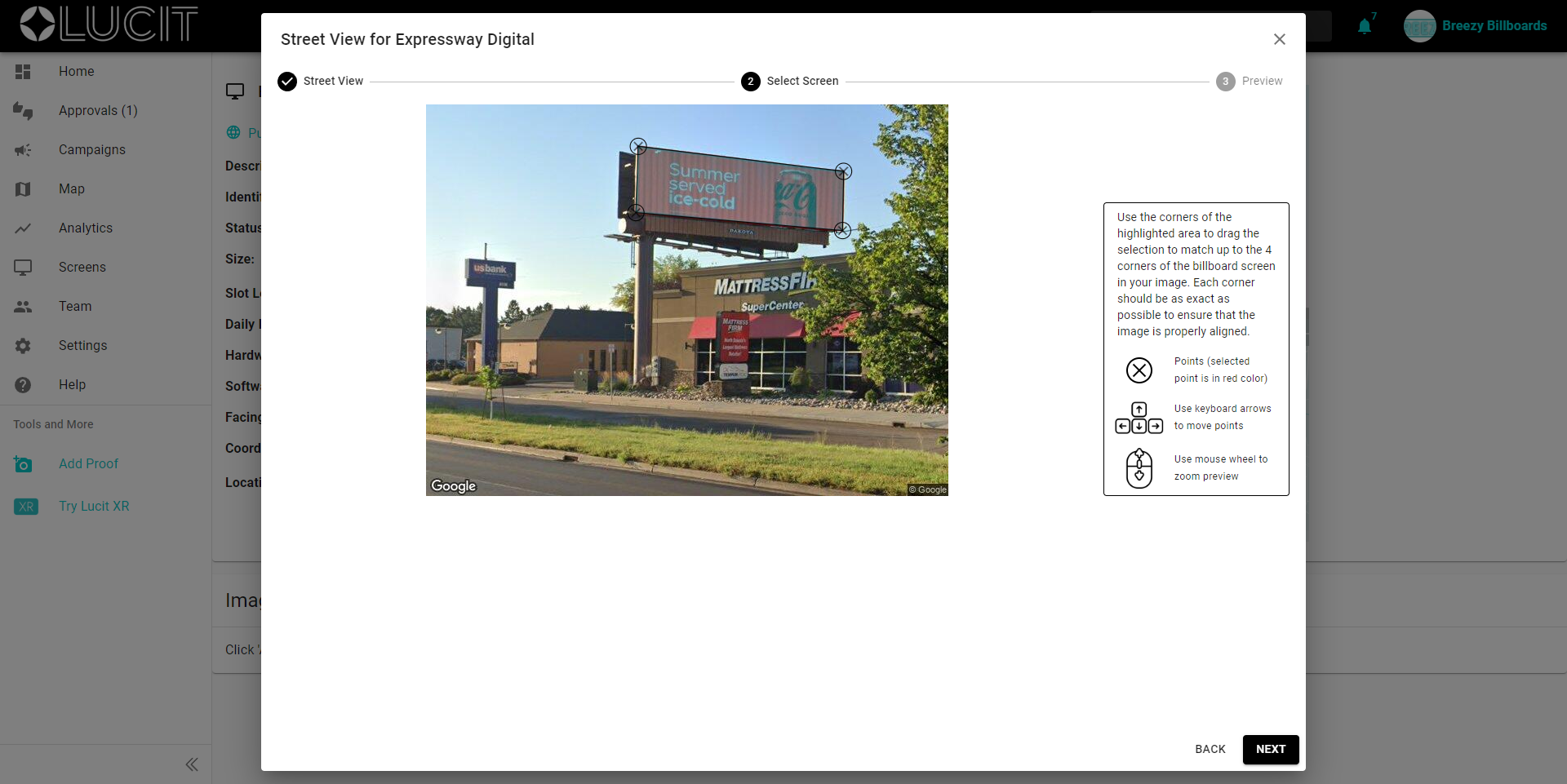Click the Lucit logo
Image resolution: width=1567 pixels, height=784 pixels.
click(109, 24)
